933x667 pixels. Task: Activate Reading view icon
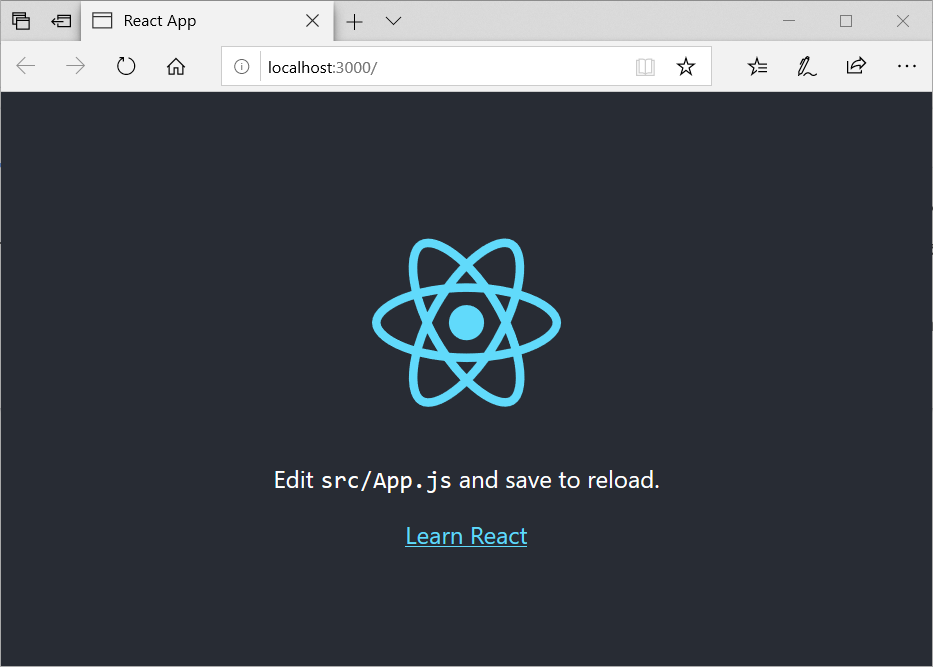645,66
